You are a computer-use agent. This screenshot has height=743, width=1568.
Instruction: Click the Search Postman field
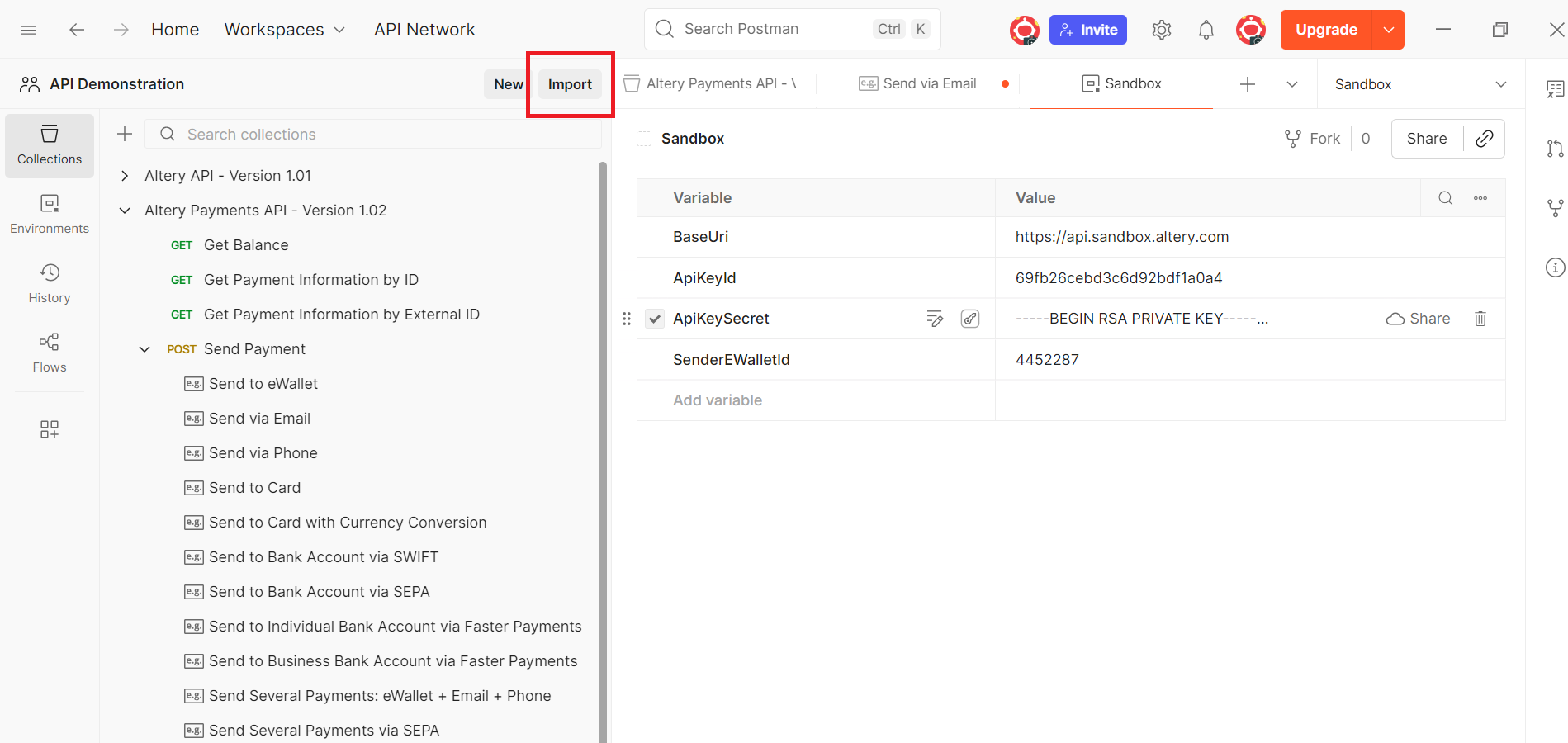[x=793, y=30]
